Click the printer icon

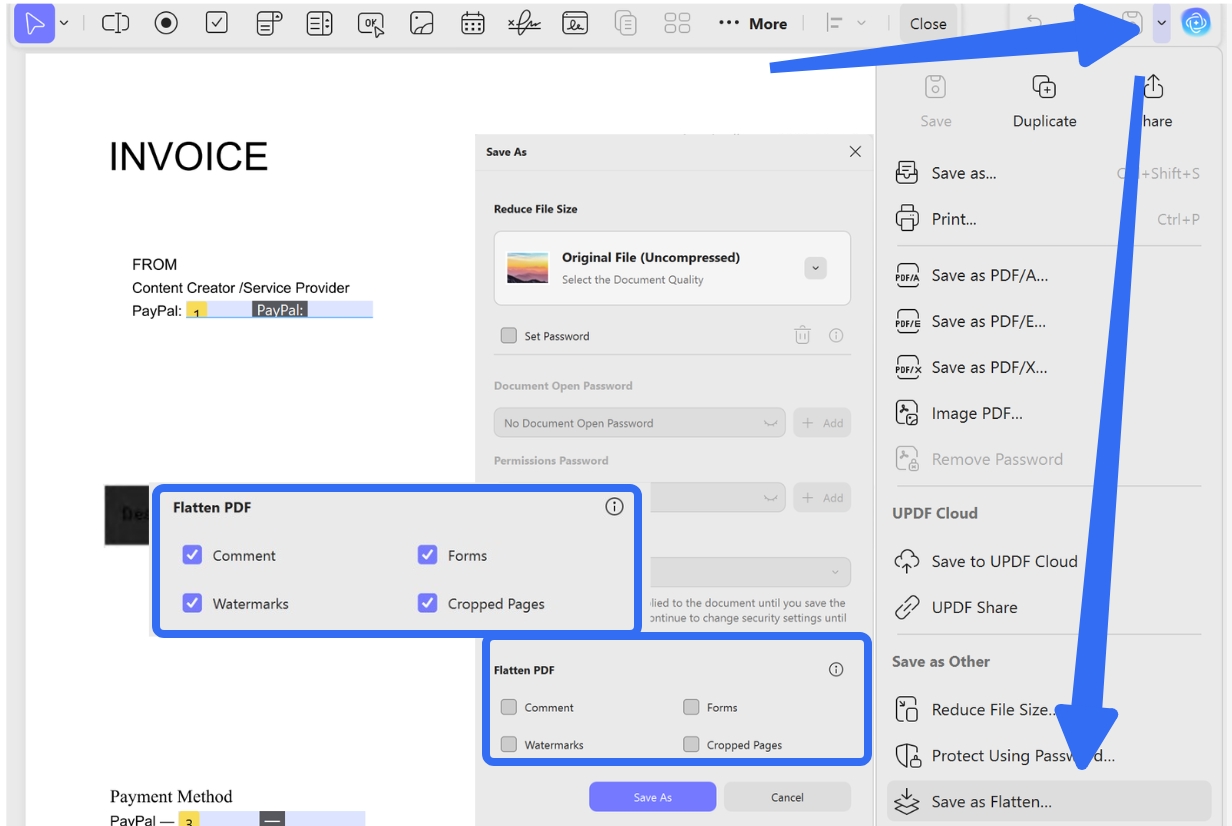click(906, 218)
